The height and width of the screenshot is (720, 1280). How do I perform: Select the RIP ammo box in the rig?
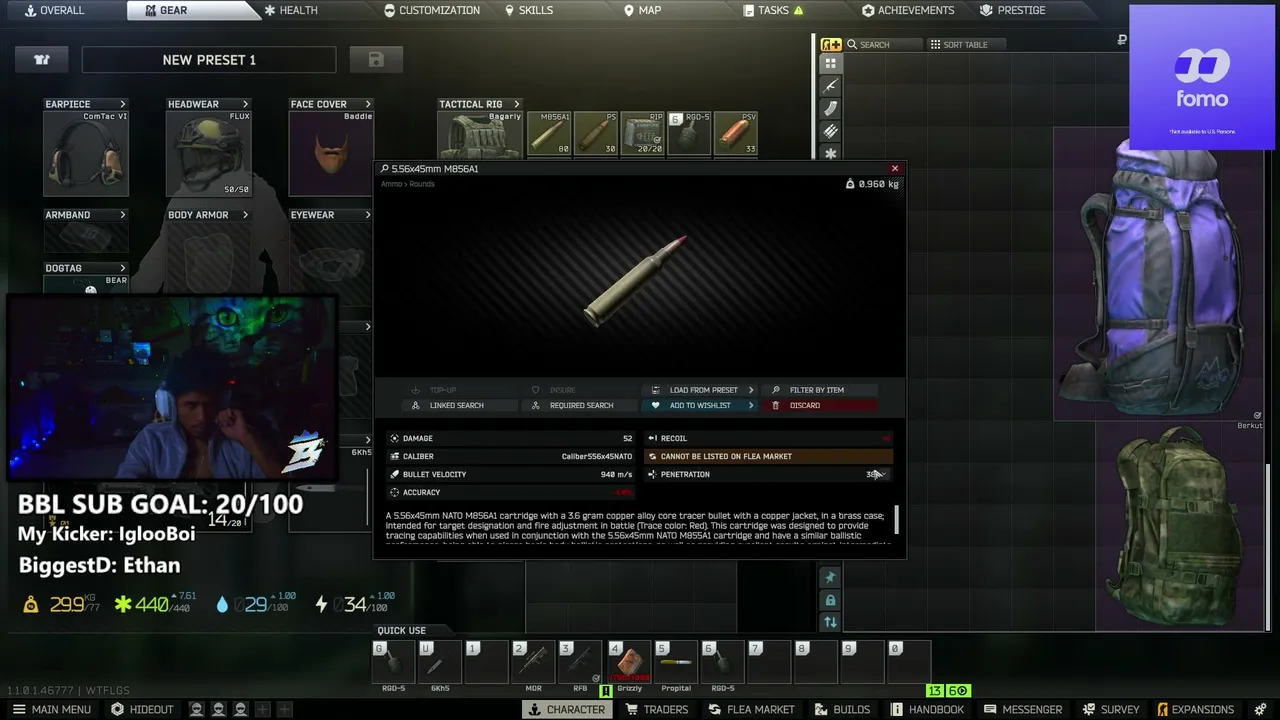coord(643,134)
